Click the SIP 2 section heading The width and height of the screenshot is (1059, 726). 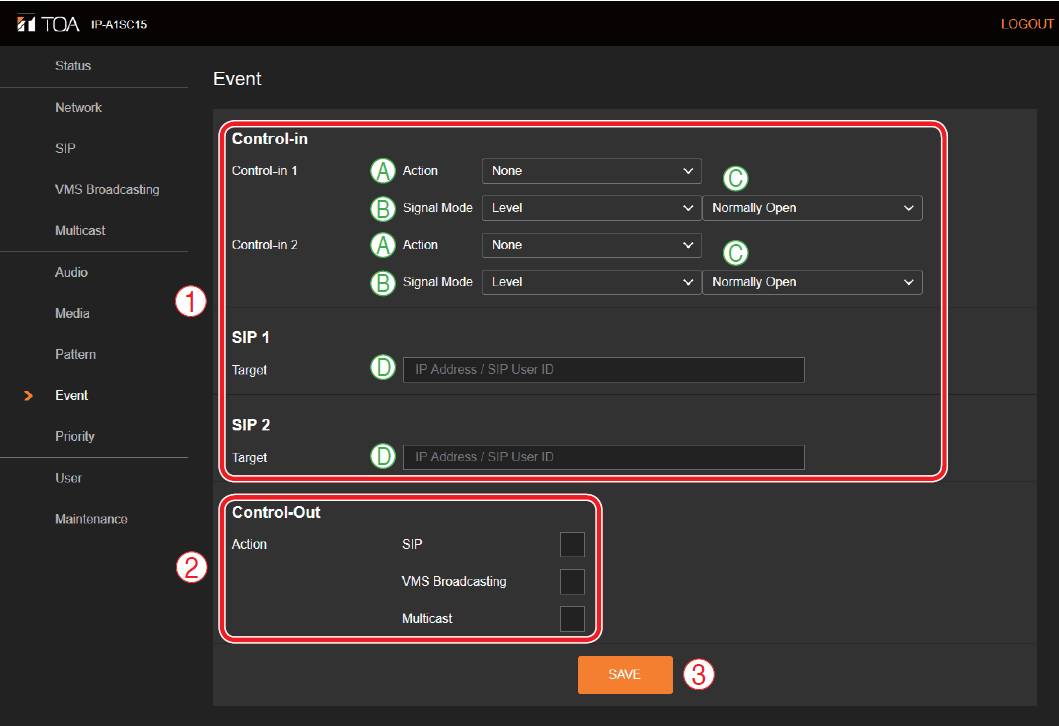click(x=251, y=425)
